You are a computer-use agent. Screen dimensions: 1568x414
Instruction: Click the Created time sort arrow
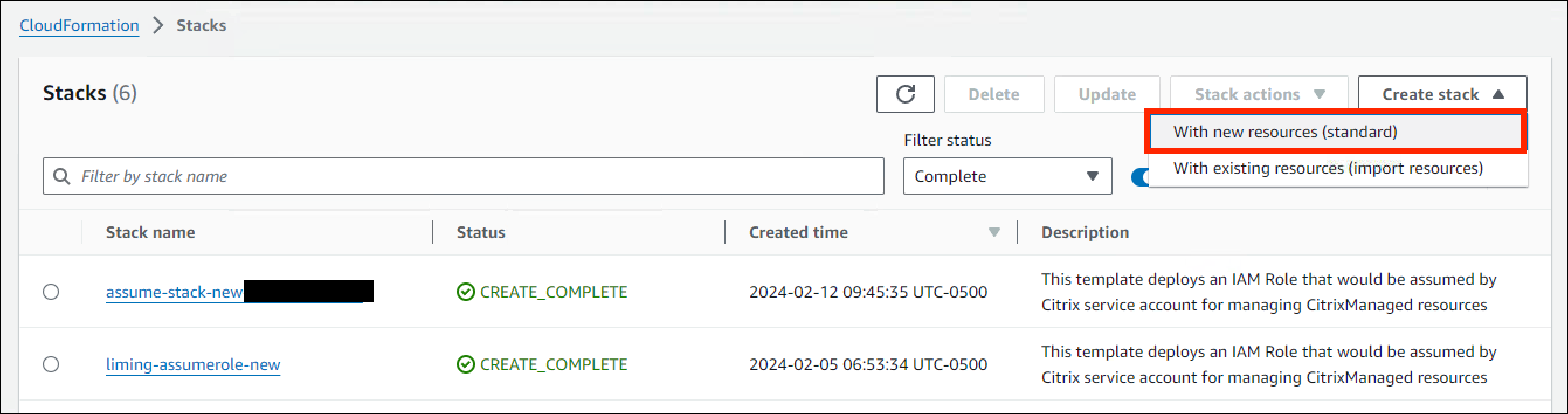click(993, 232)
